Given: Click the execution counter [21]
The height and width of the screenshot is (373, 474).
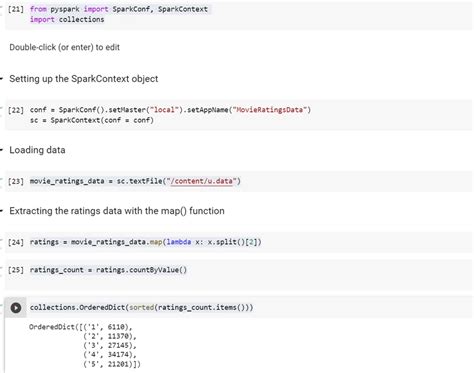Looking at the screenshot, I should (x=16, y=9).
